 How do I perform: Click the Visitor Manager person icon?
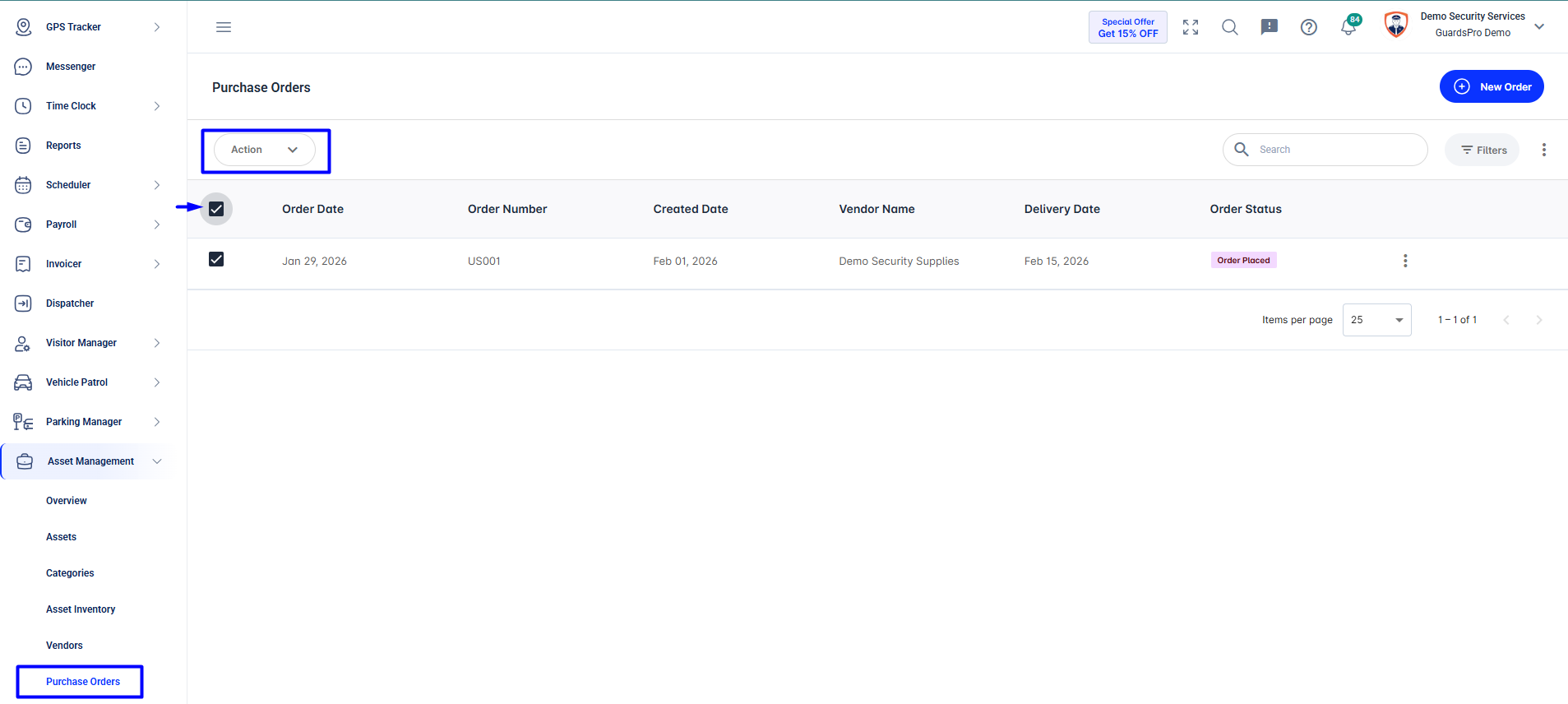[x=23, y=343]
